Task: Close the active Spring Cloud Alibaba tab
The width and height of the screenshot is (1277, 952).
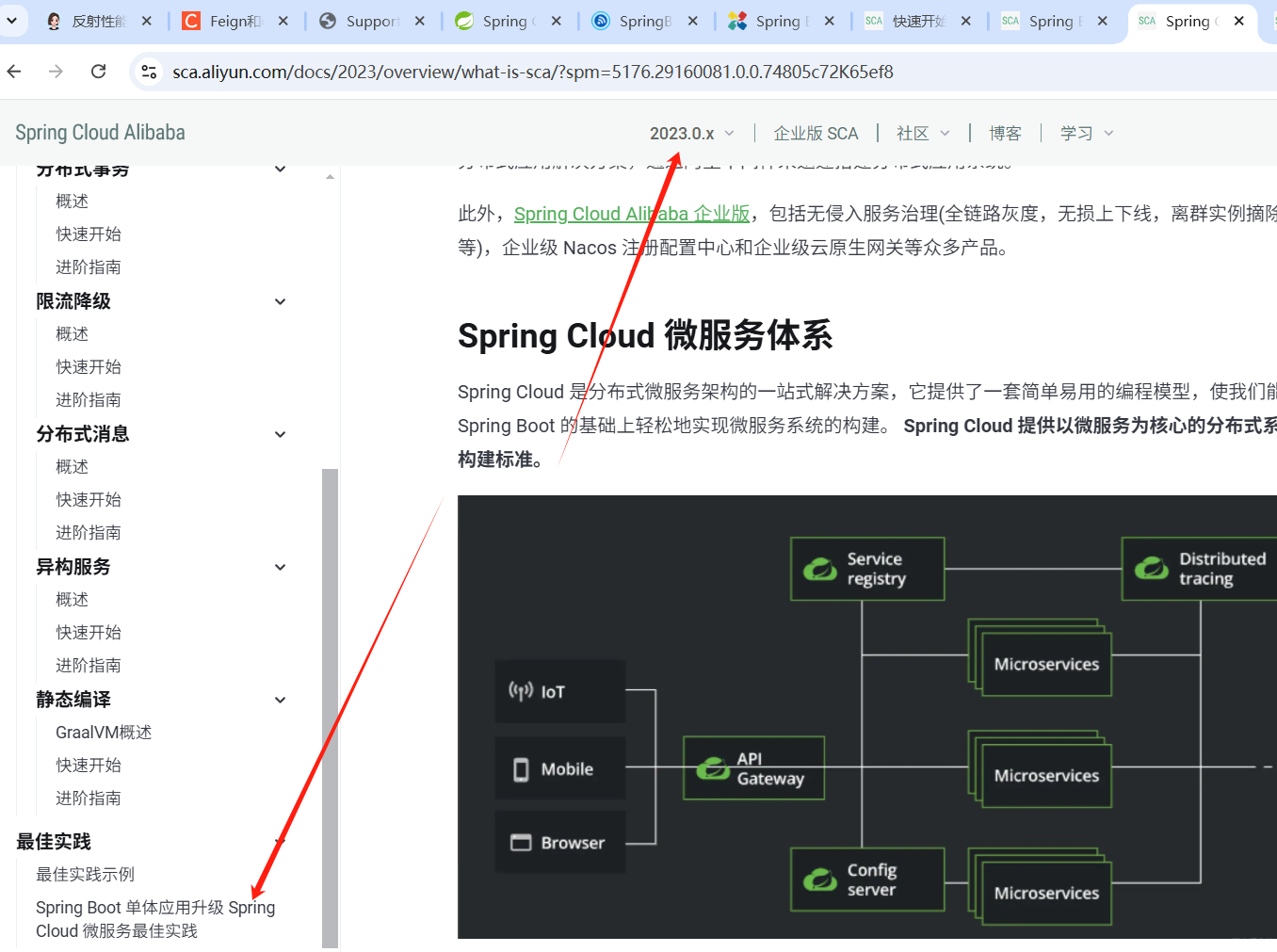Action: coord(1239,21)
